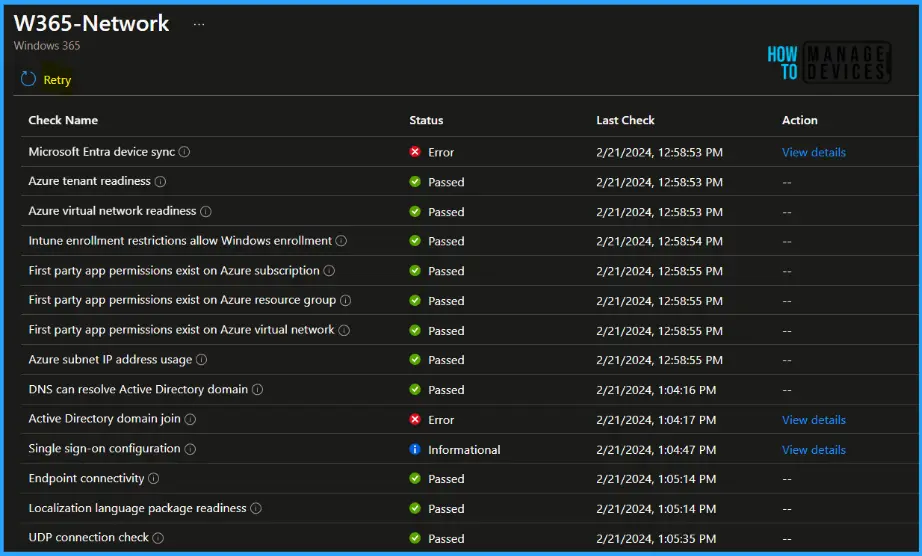View details for Microsoft Entra device sync
Screen dimensions: 922x556
(814, 152)
